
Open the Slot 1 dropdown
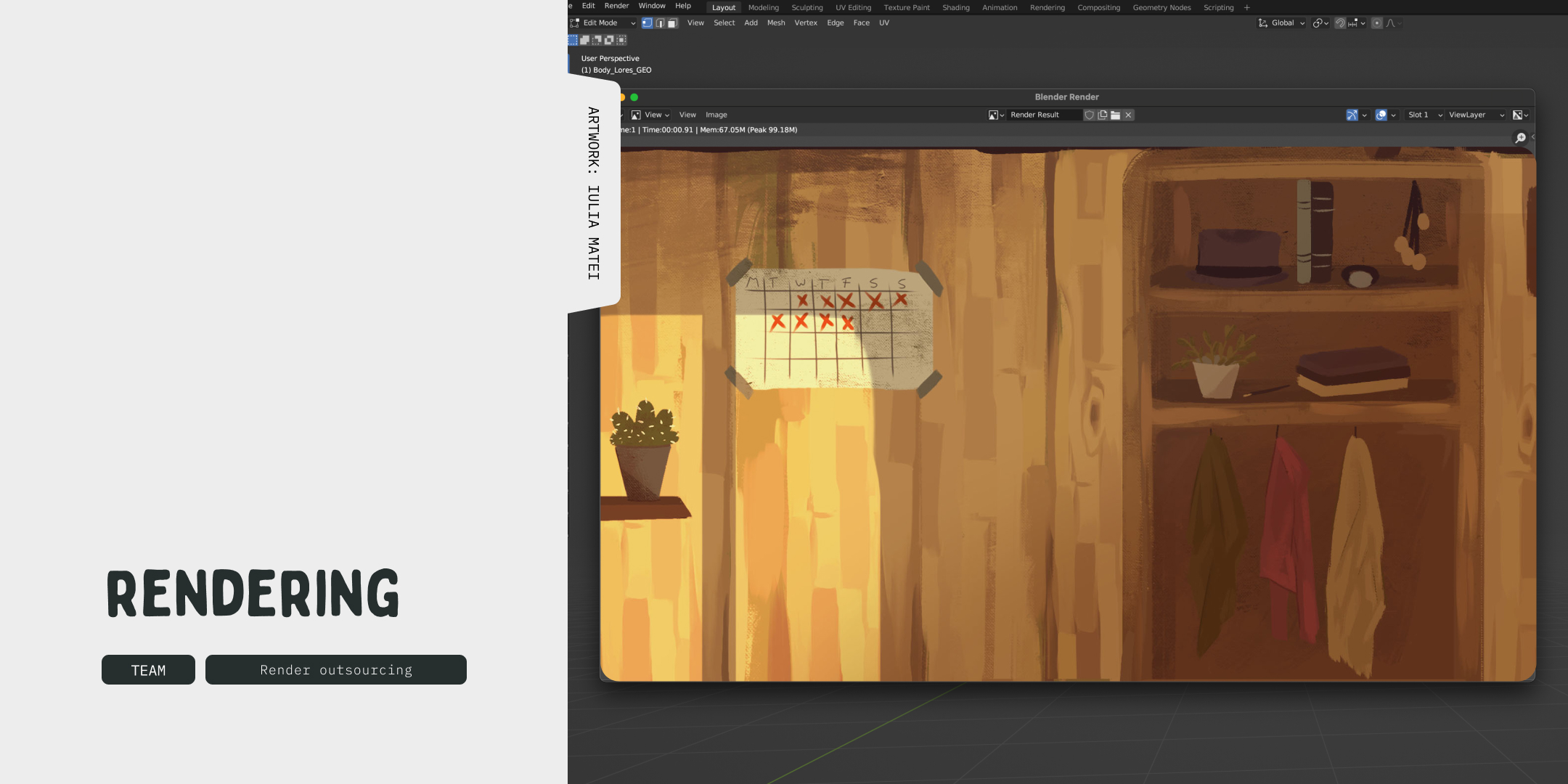[1424, 115]
